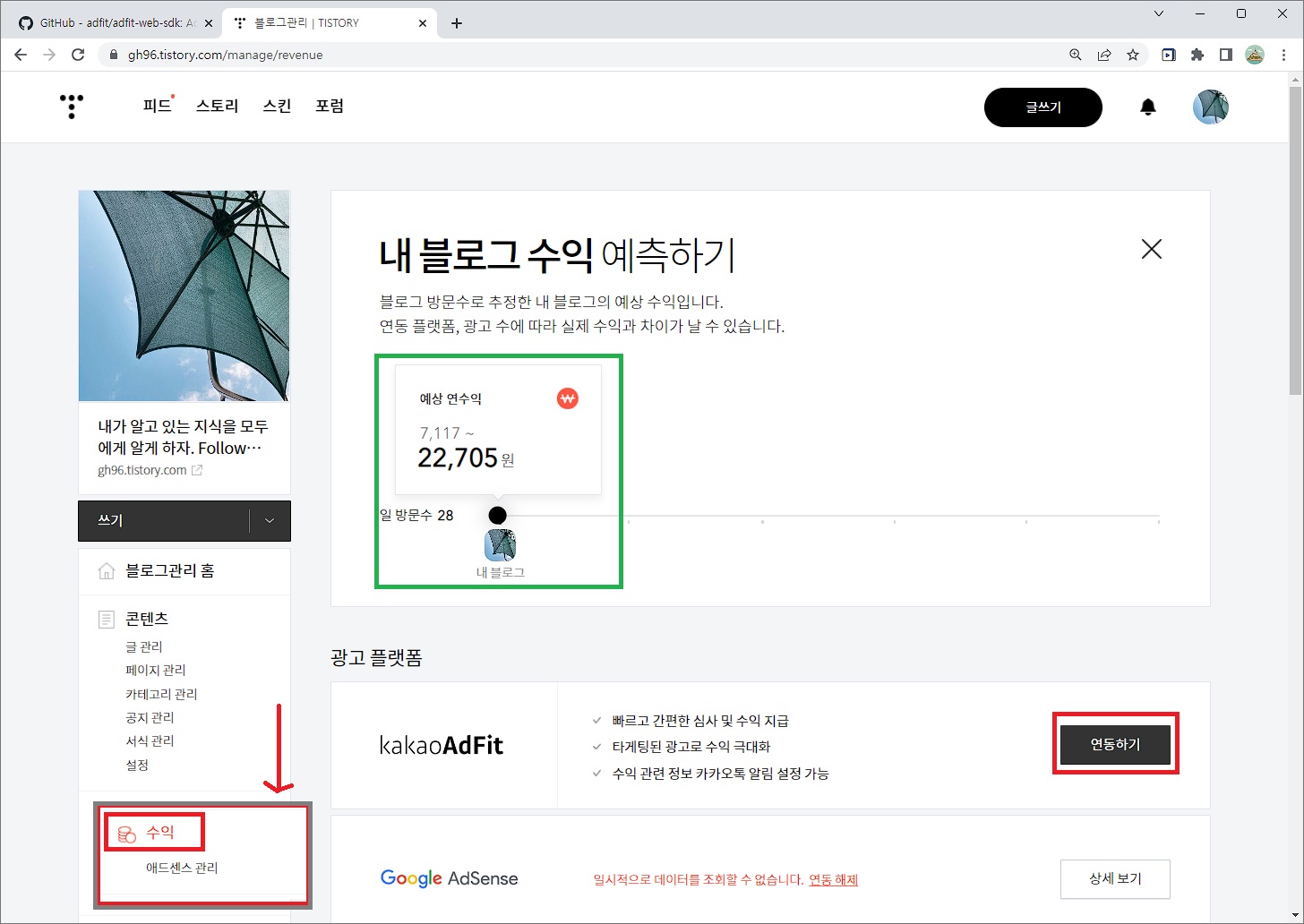Image resolution: width=1304 pixels, height=924 pixels.
Task: Click the 수익 coins icon
Action: pos(127,834)
